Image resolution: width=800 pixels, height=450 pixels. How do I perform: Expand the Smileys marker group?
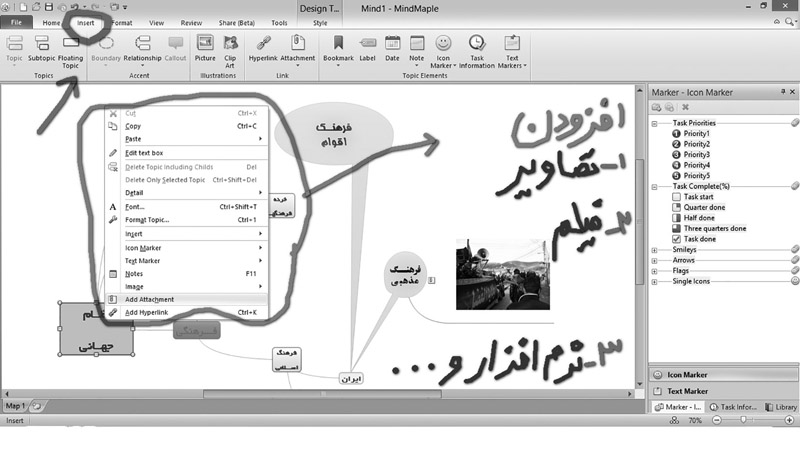654,250
